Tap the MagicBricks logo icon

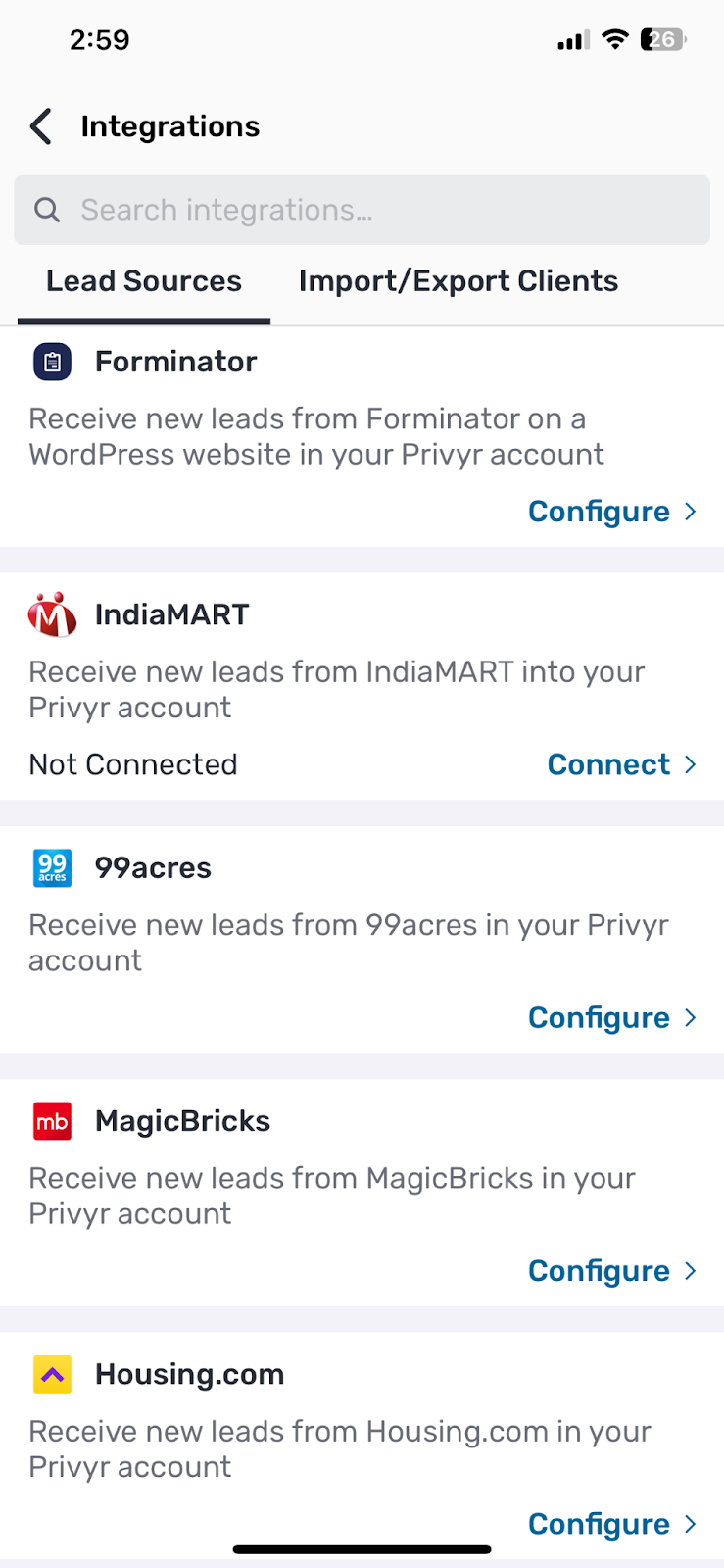coord(53,1121)
